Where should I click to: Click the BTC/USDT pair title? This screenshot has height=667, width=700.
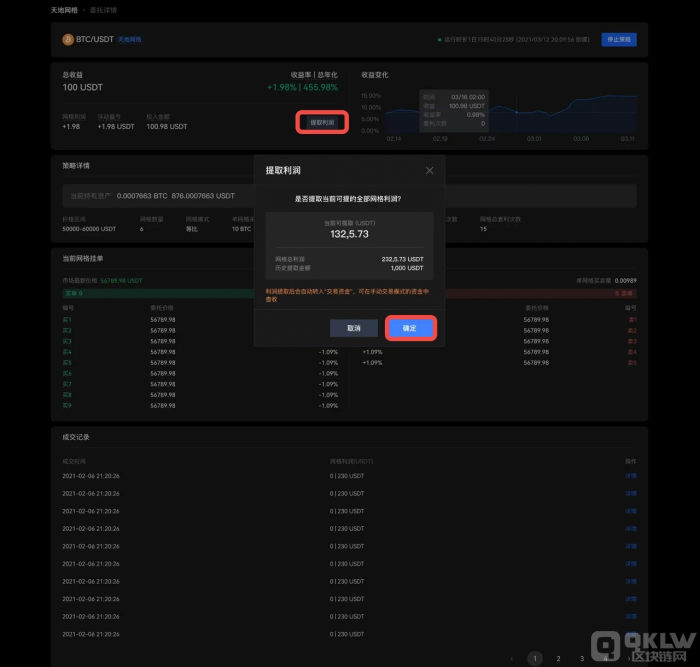[95, 40]
